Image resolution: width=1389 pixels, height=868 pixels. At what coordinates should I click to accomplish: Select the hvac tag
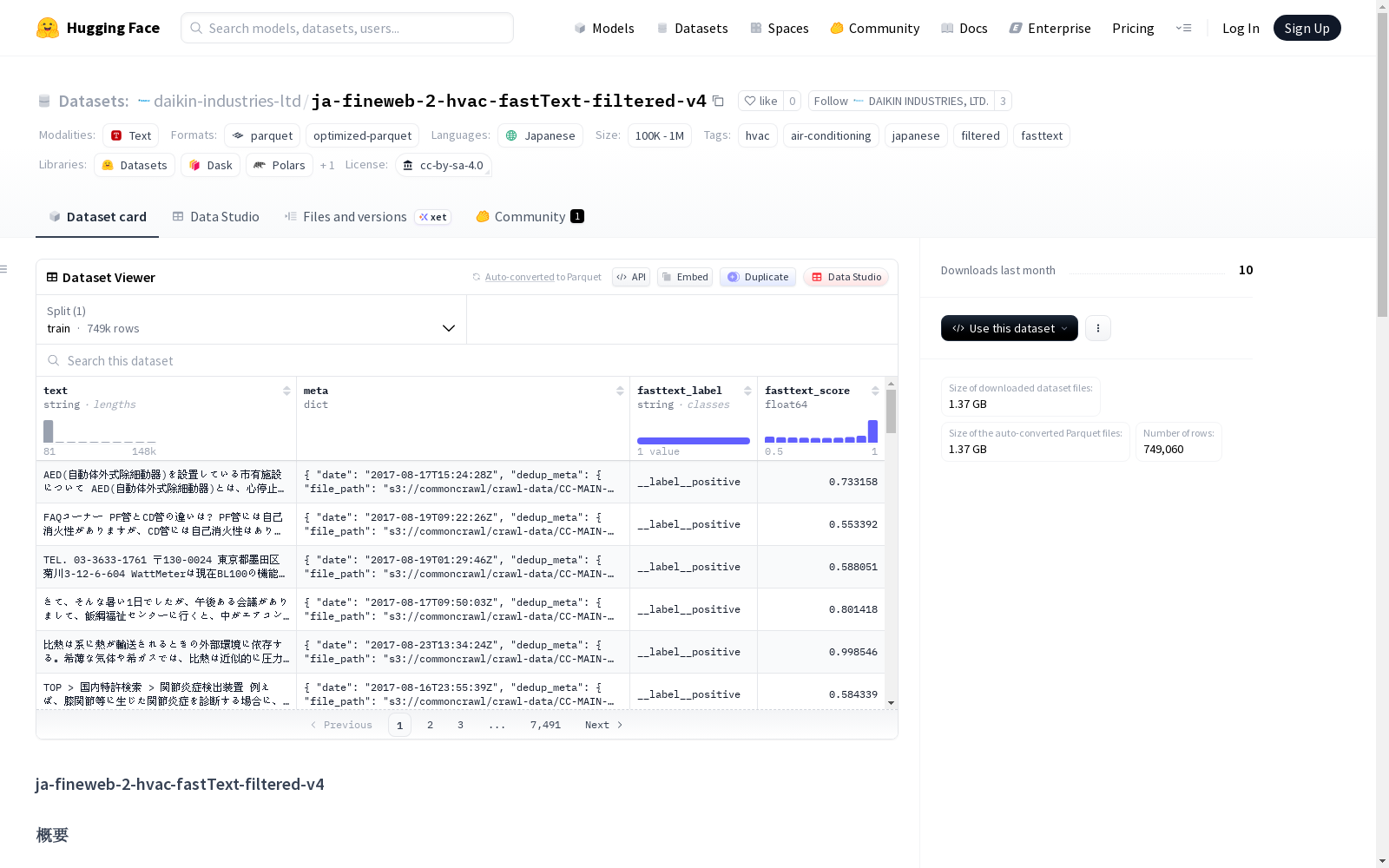(758, 135)
